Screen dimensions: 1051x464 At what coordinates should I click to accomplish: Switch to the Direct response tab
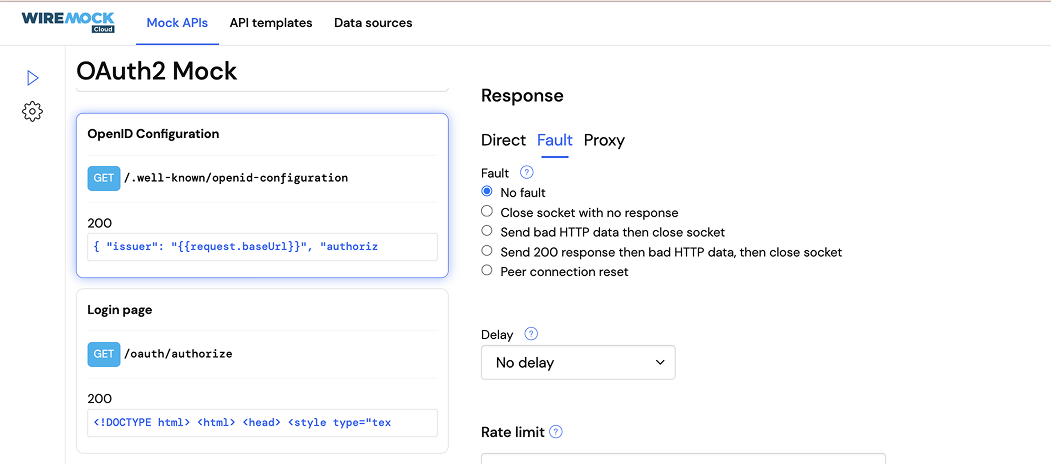coord(503,140)
